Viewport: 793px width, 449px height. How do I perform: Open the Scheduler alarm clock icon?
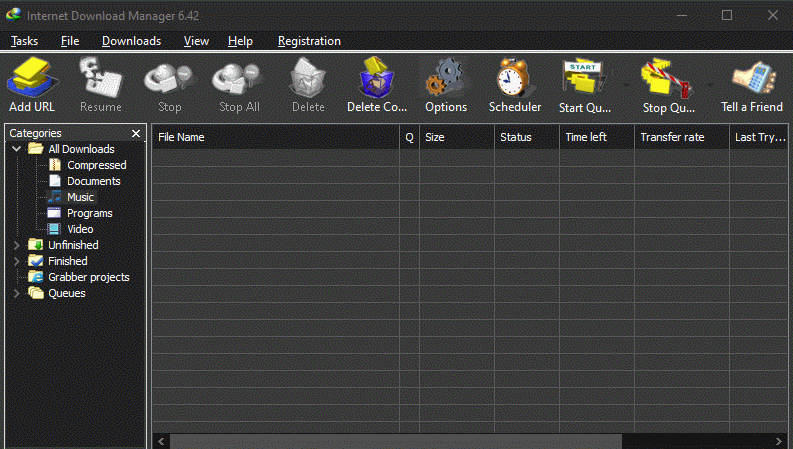(514, 77)
